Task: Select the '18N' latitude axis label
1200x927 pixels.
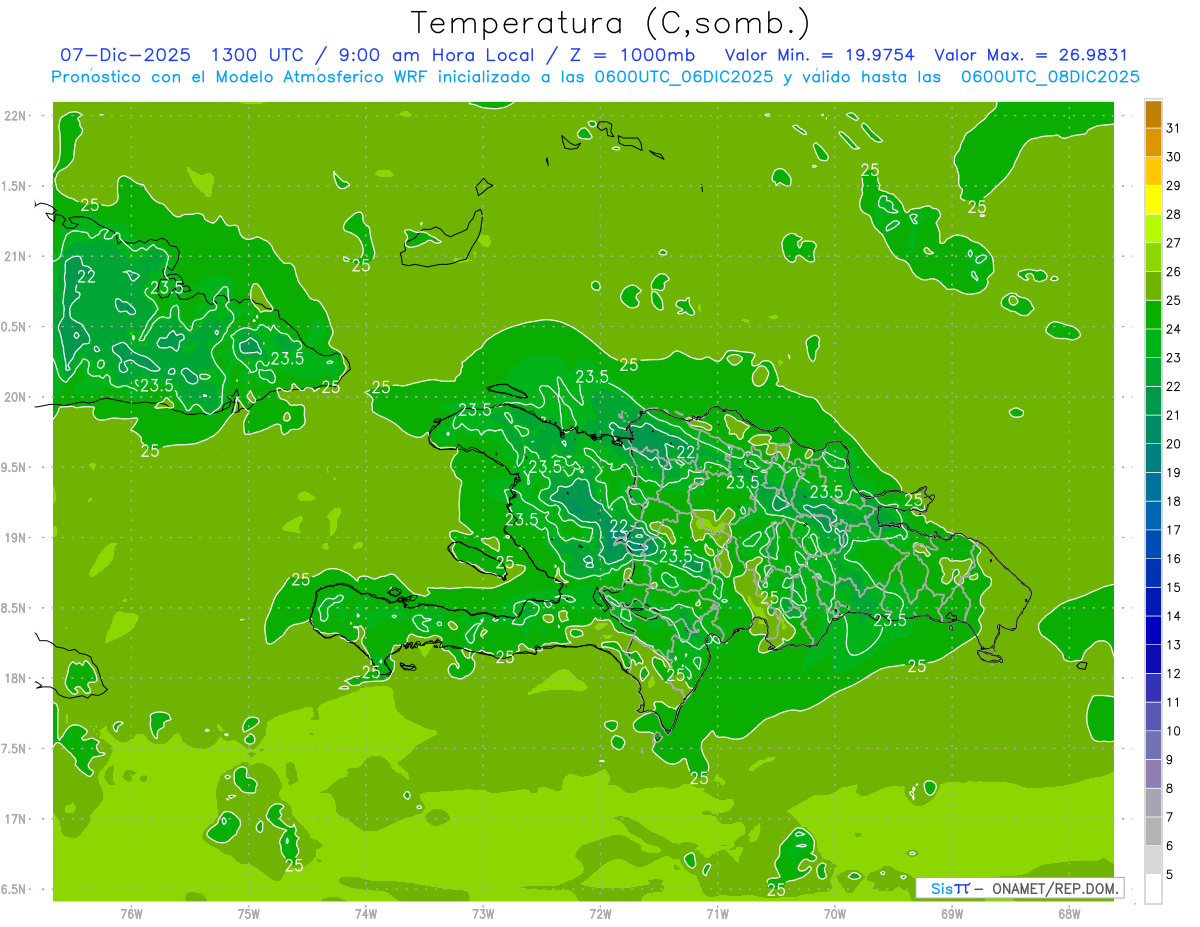Action: coord(15,678)
